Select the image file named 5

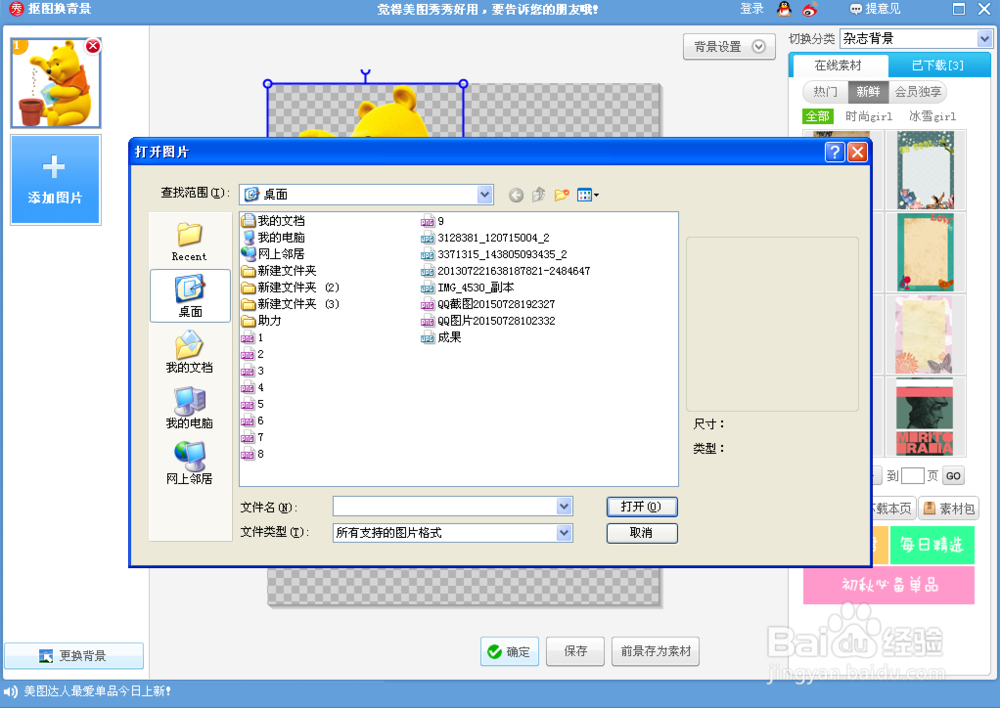point(252,404)
